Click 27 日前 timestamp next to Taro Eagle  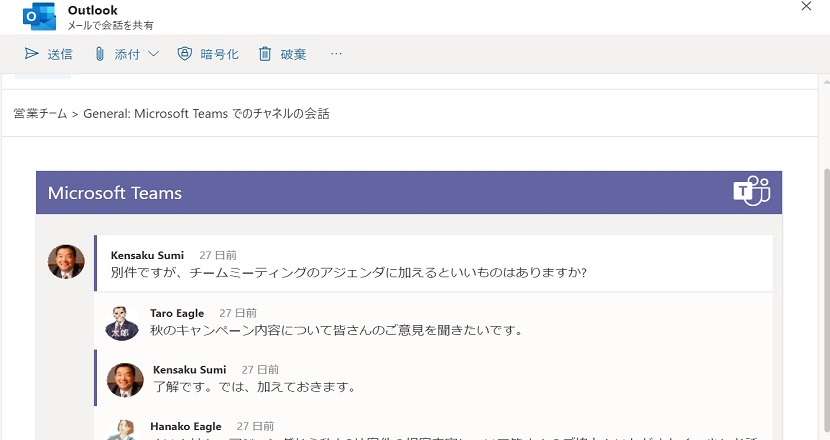[x=238, y=313]
